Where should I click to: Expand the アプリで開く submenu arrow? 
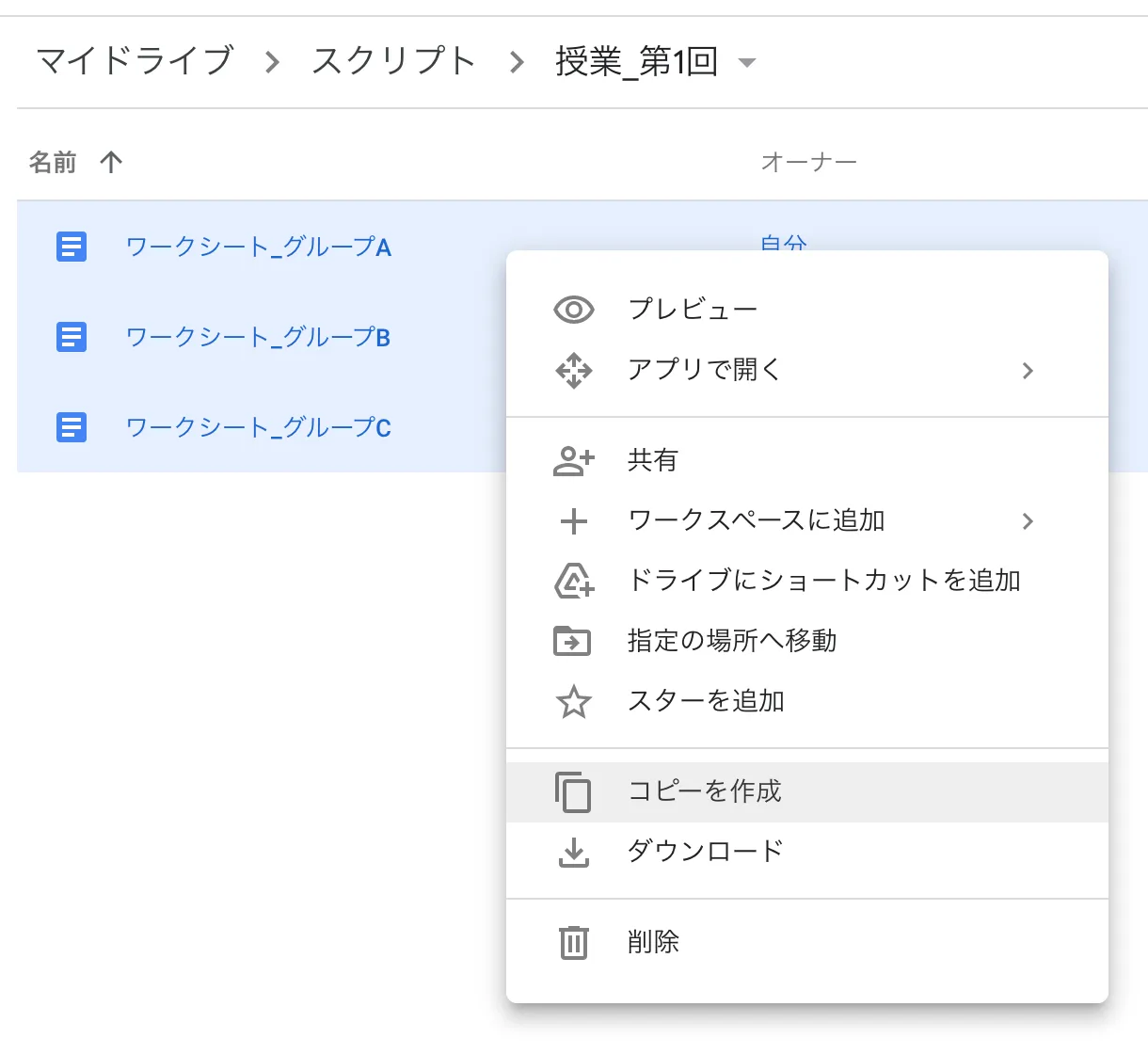tap(1028, 371)
